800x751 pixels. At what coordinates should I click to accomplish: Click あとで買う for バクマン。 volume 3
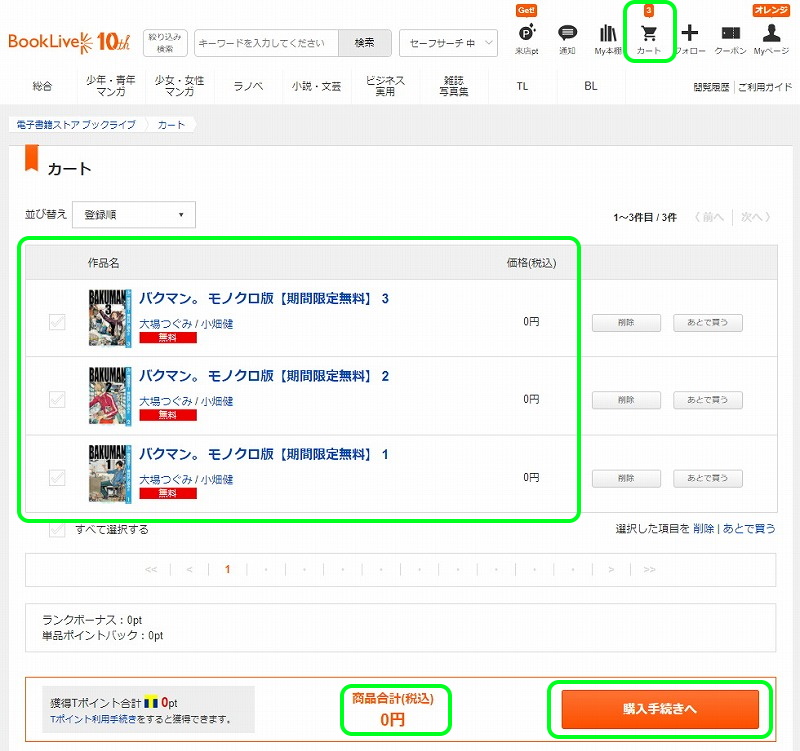tap(708, 322)
